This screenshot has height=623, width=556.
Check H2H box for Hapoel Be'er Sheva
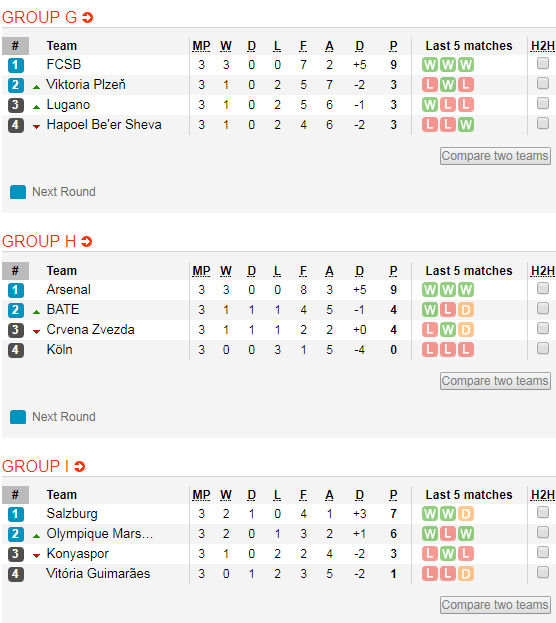543,123
